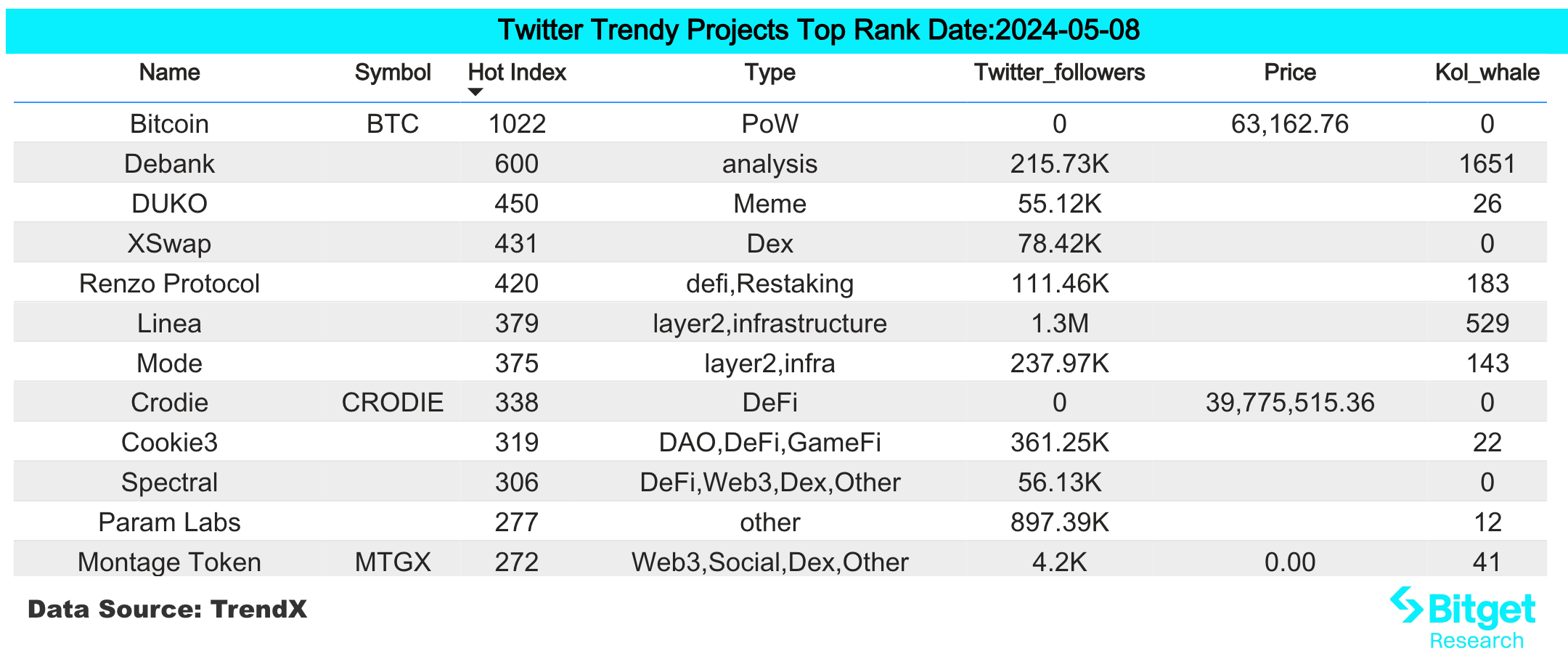Click the Price column header

[1289, 73]
